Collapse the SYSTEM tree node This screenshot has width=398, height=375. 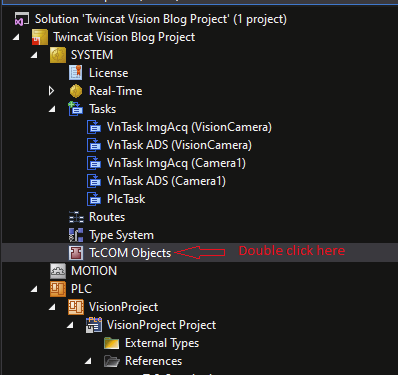tap(34, 55)
